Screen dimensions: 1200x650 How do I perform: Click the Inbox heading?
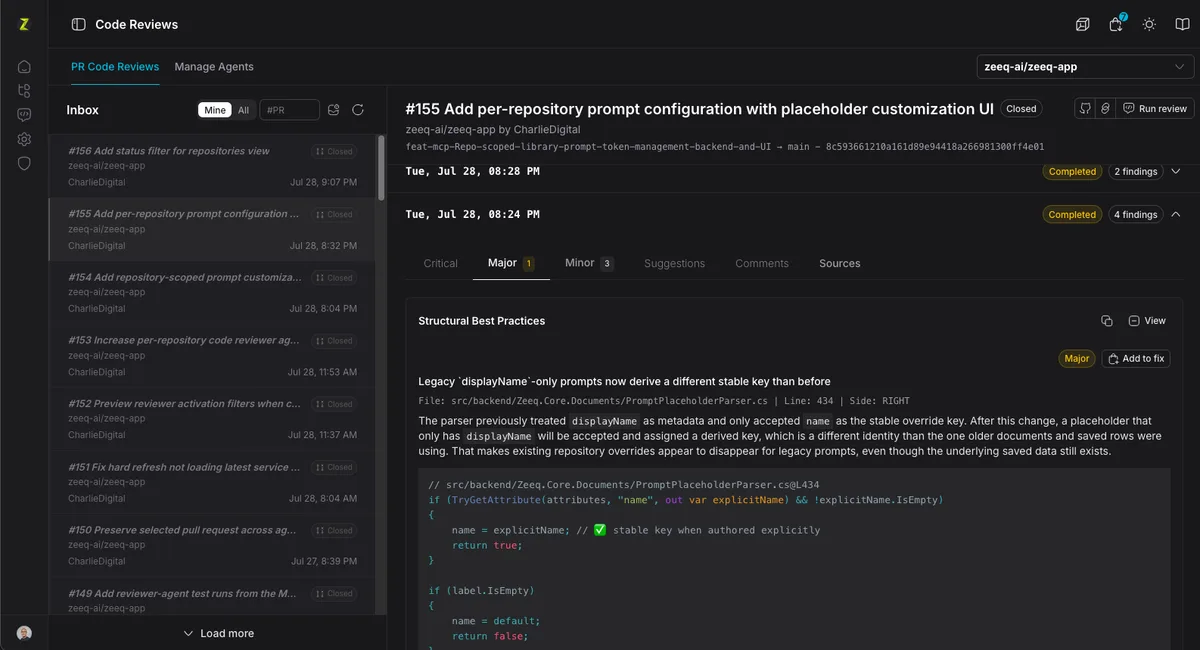coord(83,110)
